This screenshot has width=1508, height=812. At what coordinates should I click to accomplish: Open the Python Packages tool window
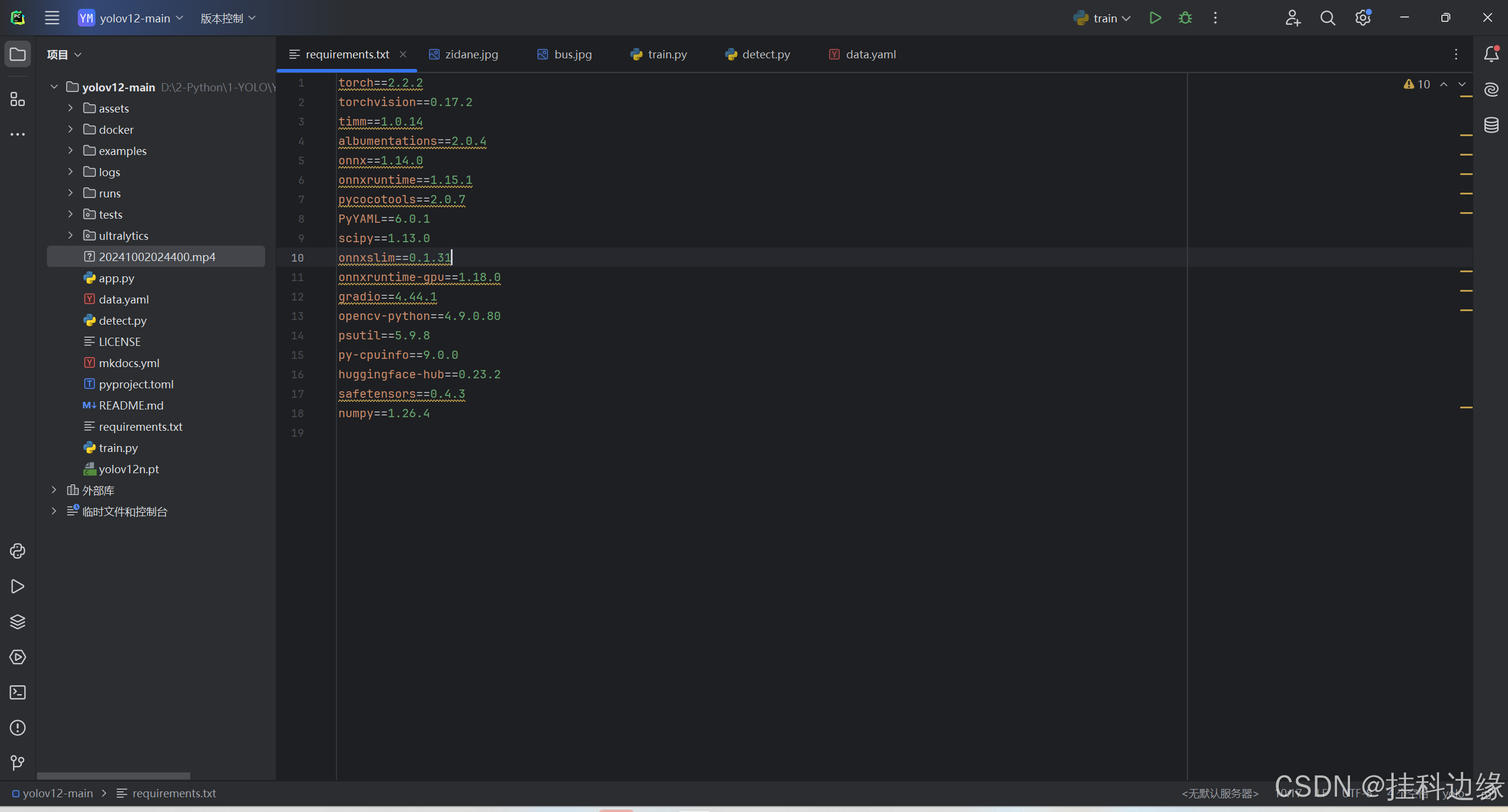pyautogui.click(x=18, y=622)
